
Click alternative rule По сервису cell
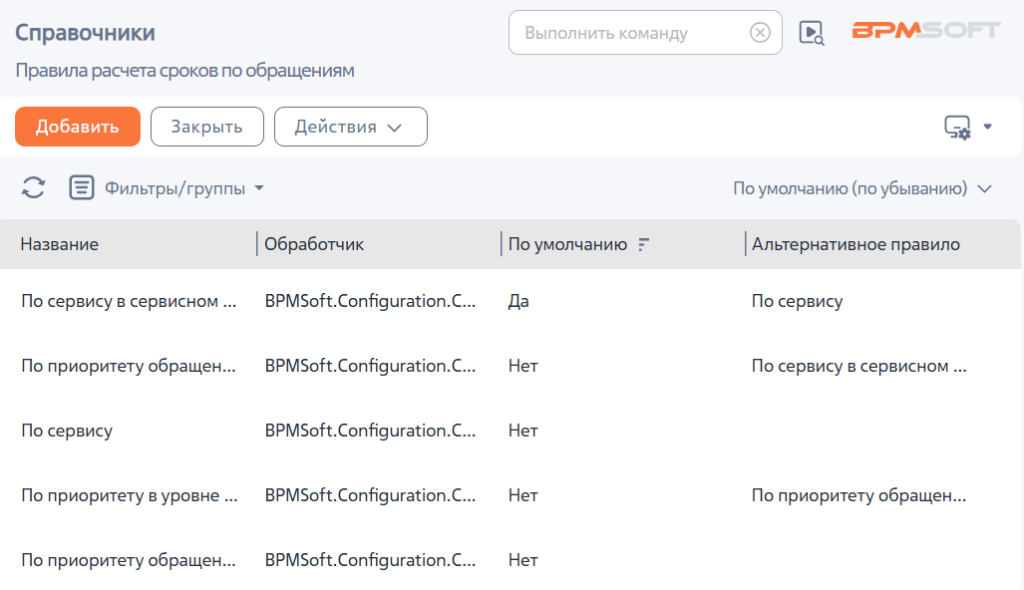pyautogui.click(x=797, y=301)
